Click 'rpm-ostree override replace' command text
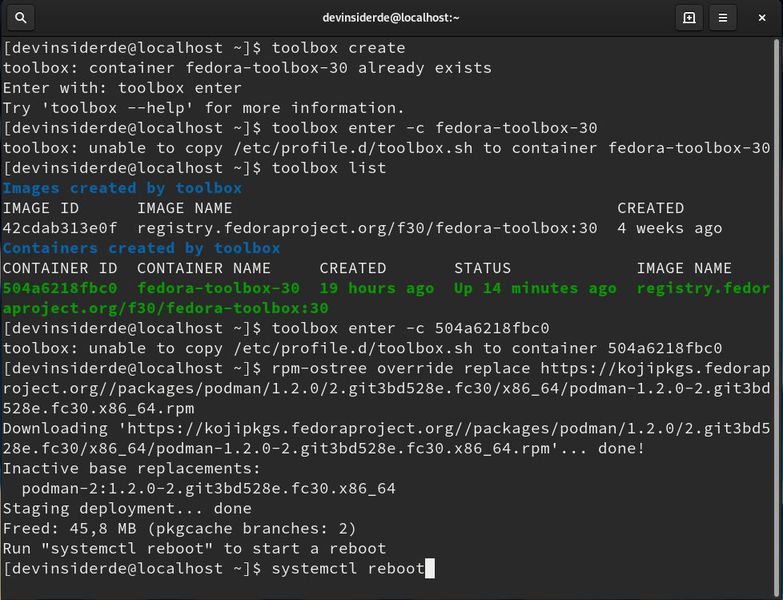Image resolution: width=783 pixels, height=600 pixels. coord(401,368)
